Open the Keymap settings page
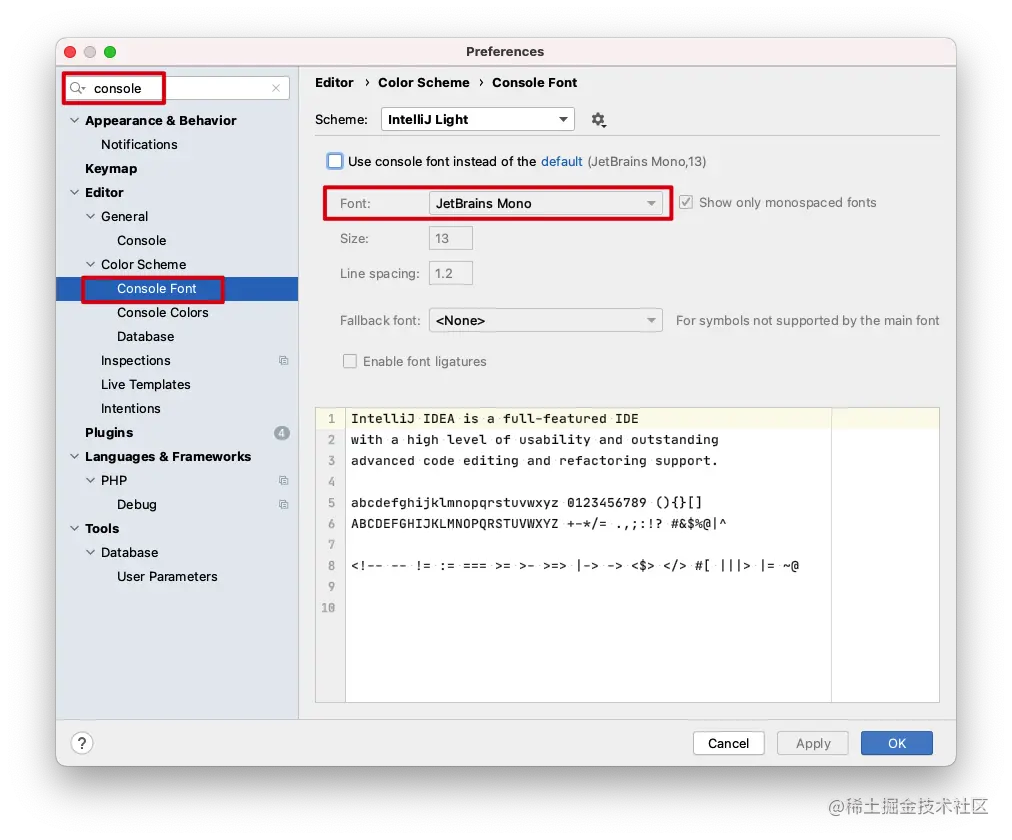 point(111,168)
